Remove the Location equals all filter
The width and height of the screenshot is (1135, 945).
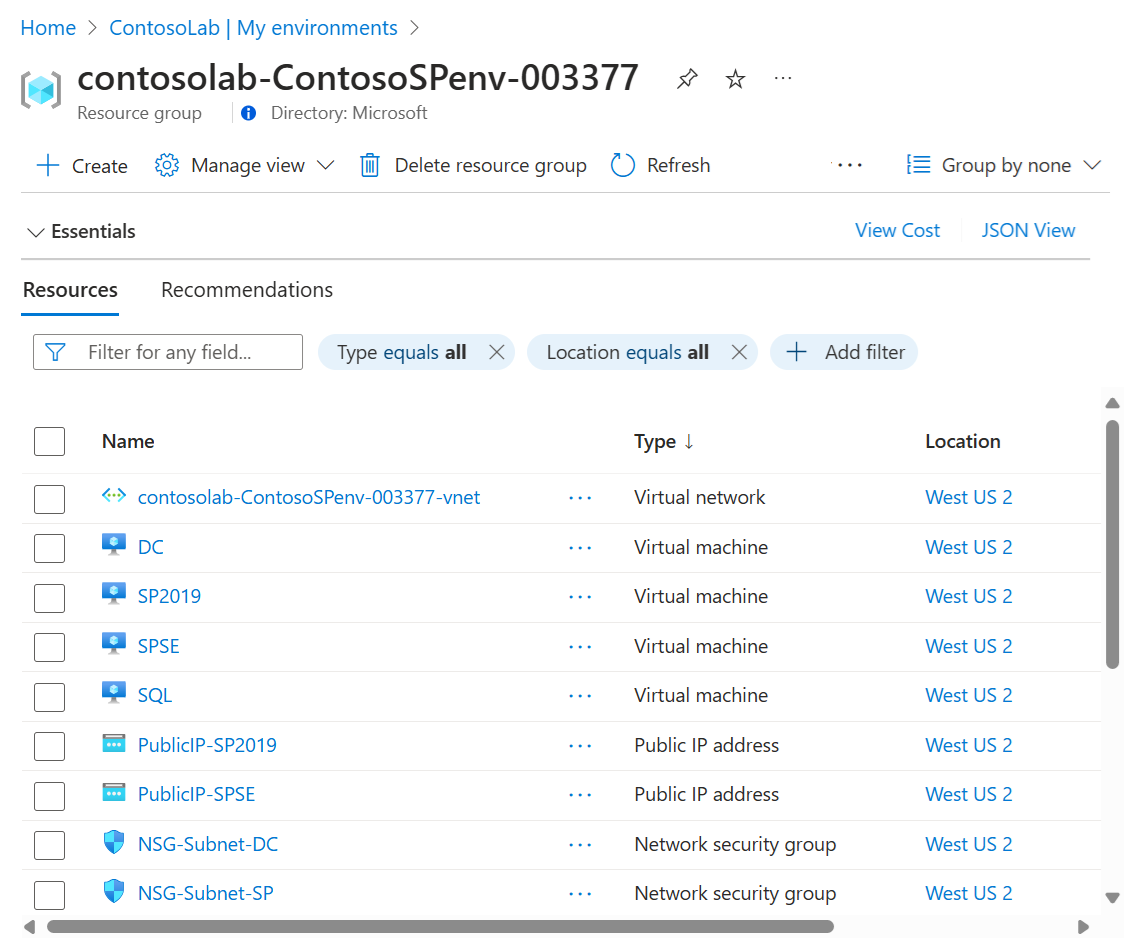[x=739, y=352]
